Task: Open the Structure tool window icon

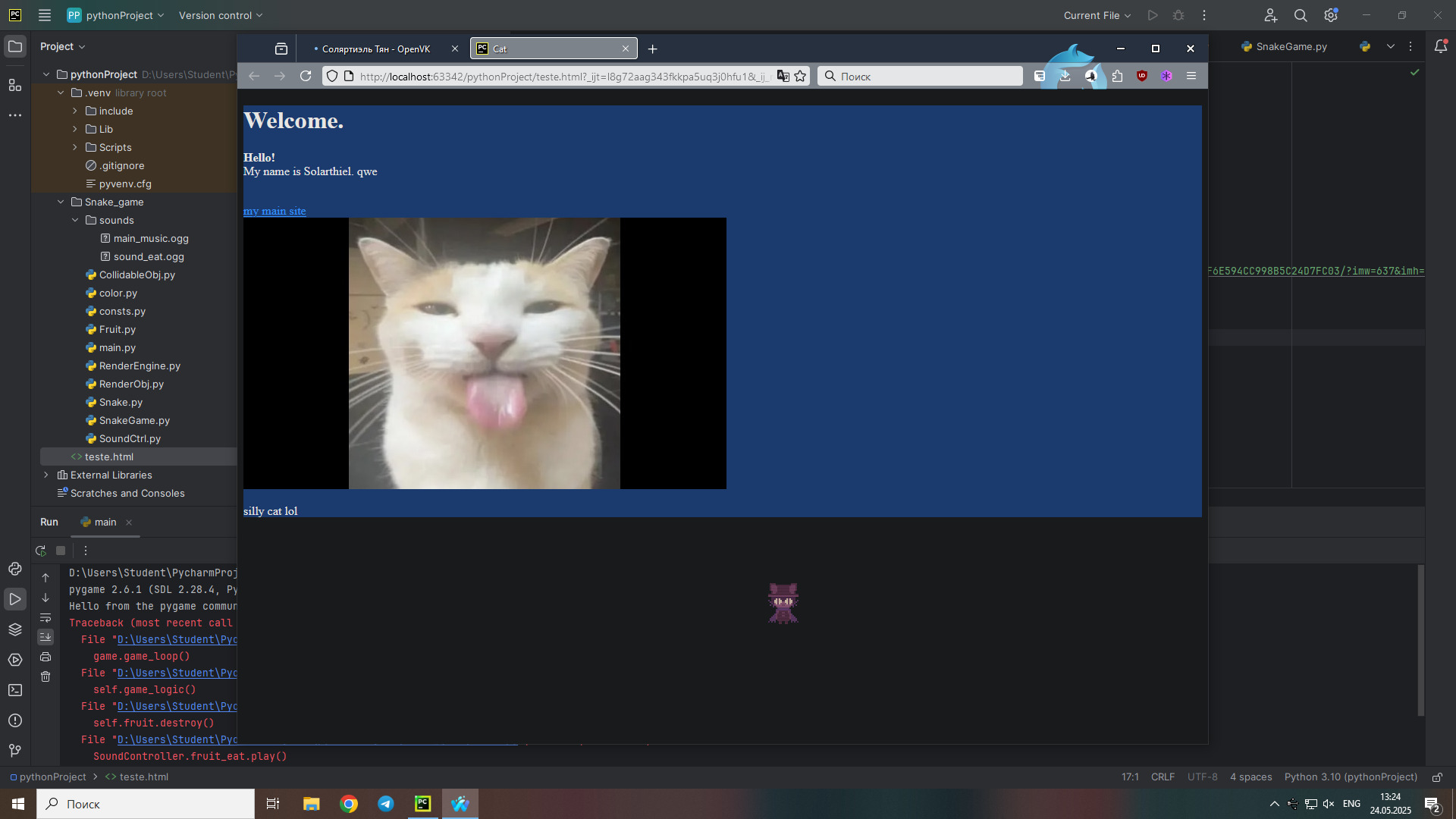Action: [x=15, y=85]
